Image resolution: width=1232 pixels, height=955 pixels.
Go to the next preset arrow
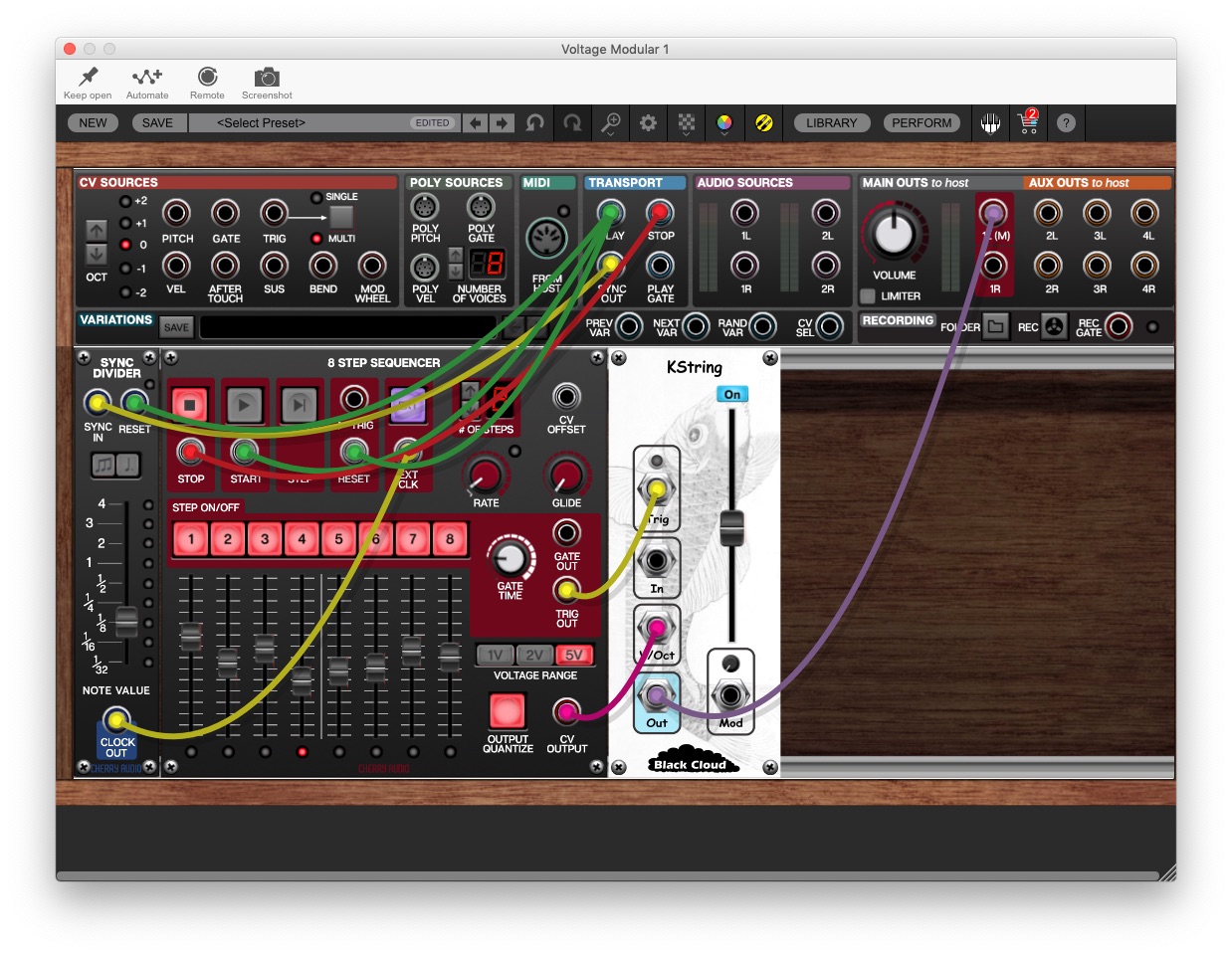pyautogui.click(x=502, y=122)
